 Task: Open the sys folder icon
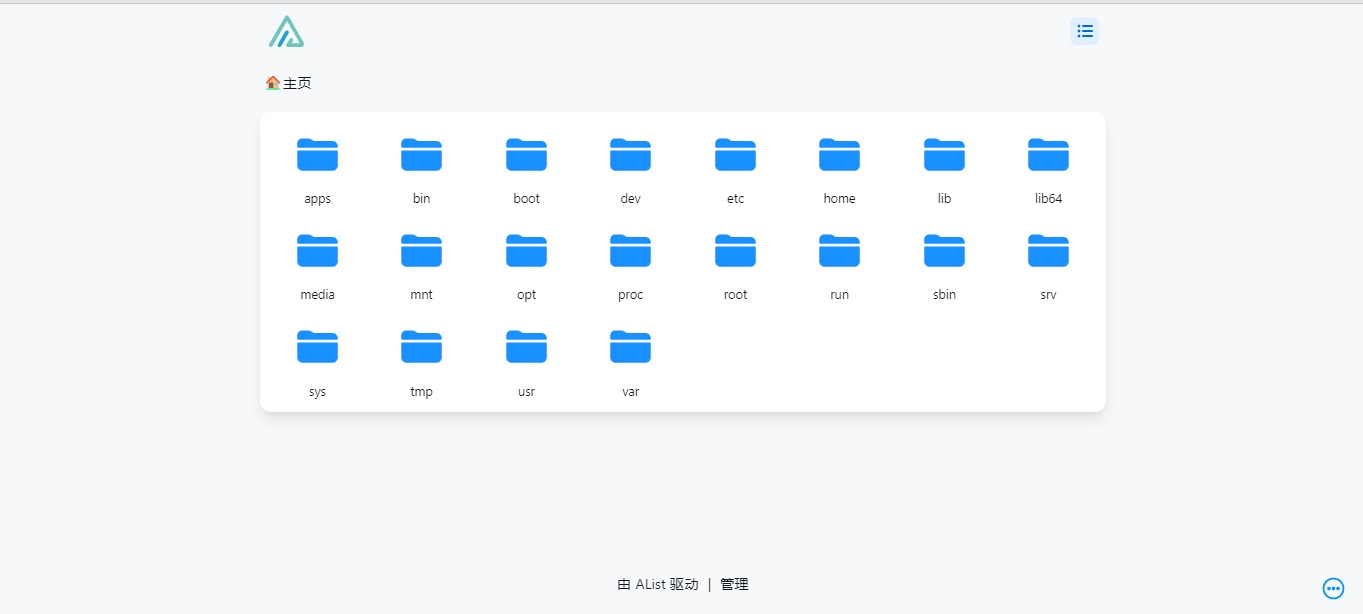point(317,347)
